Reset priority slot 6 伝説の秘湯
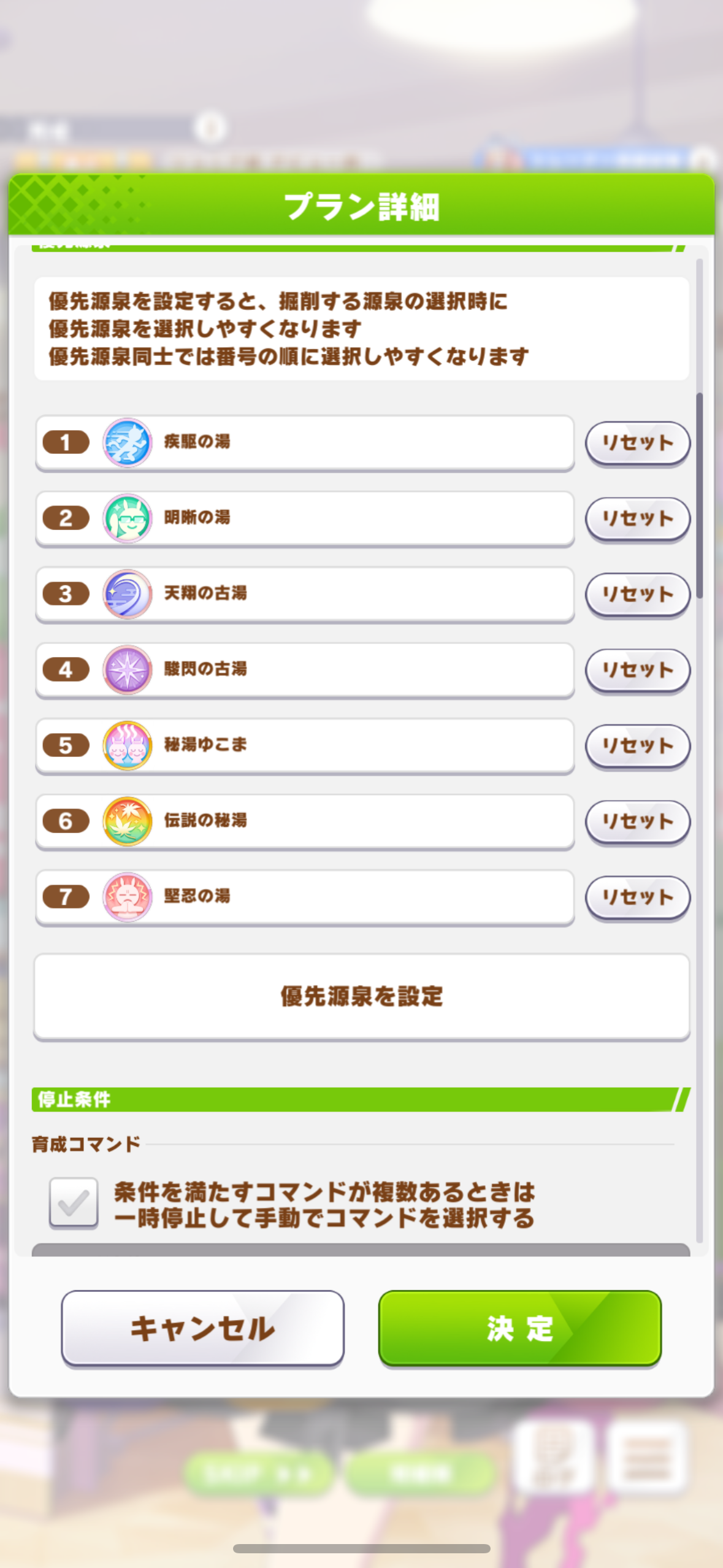The height and width of the screenshot is (1568, 723). click(x=637, y=821)
